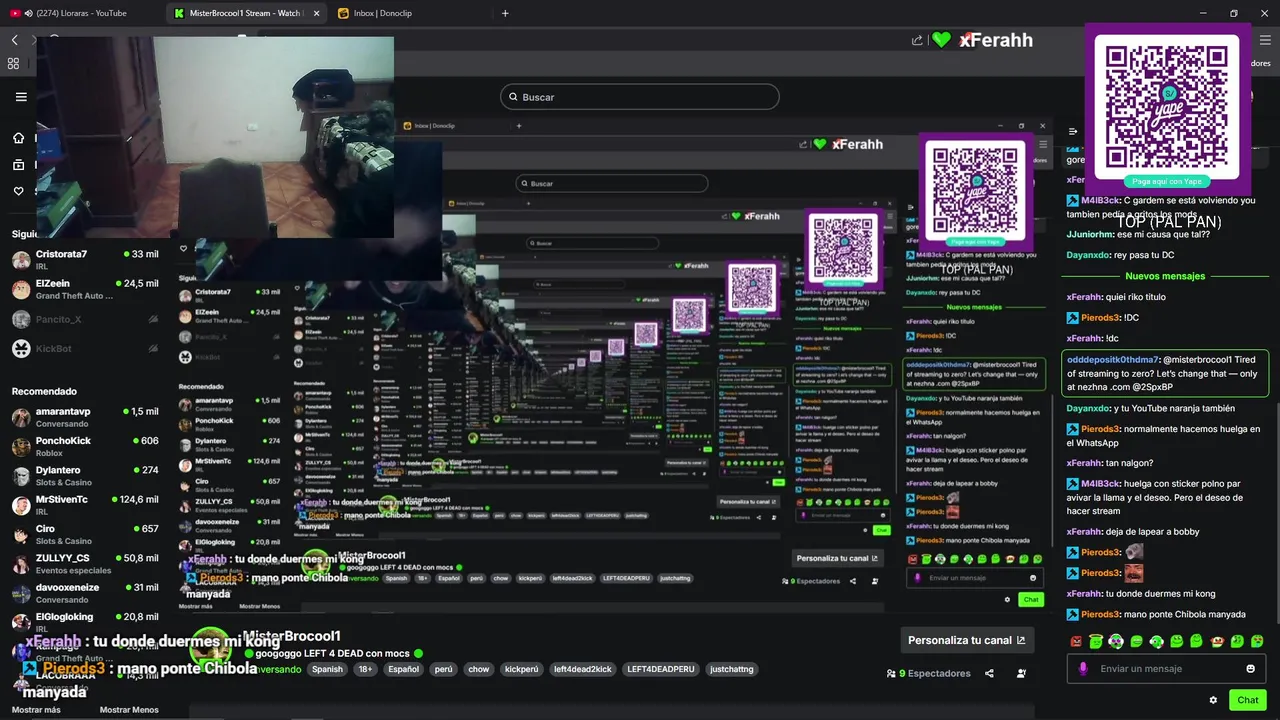The height and width of the screenshot is (720, 1280).
Task: Open a new browser tab
Action: point(505,13)
